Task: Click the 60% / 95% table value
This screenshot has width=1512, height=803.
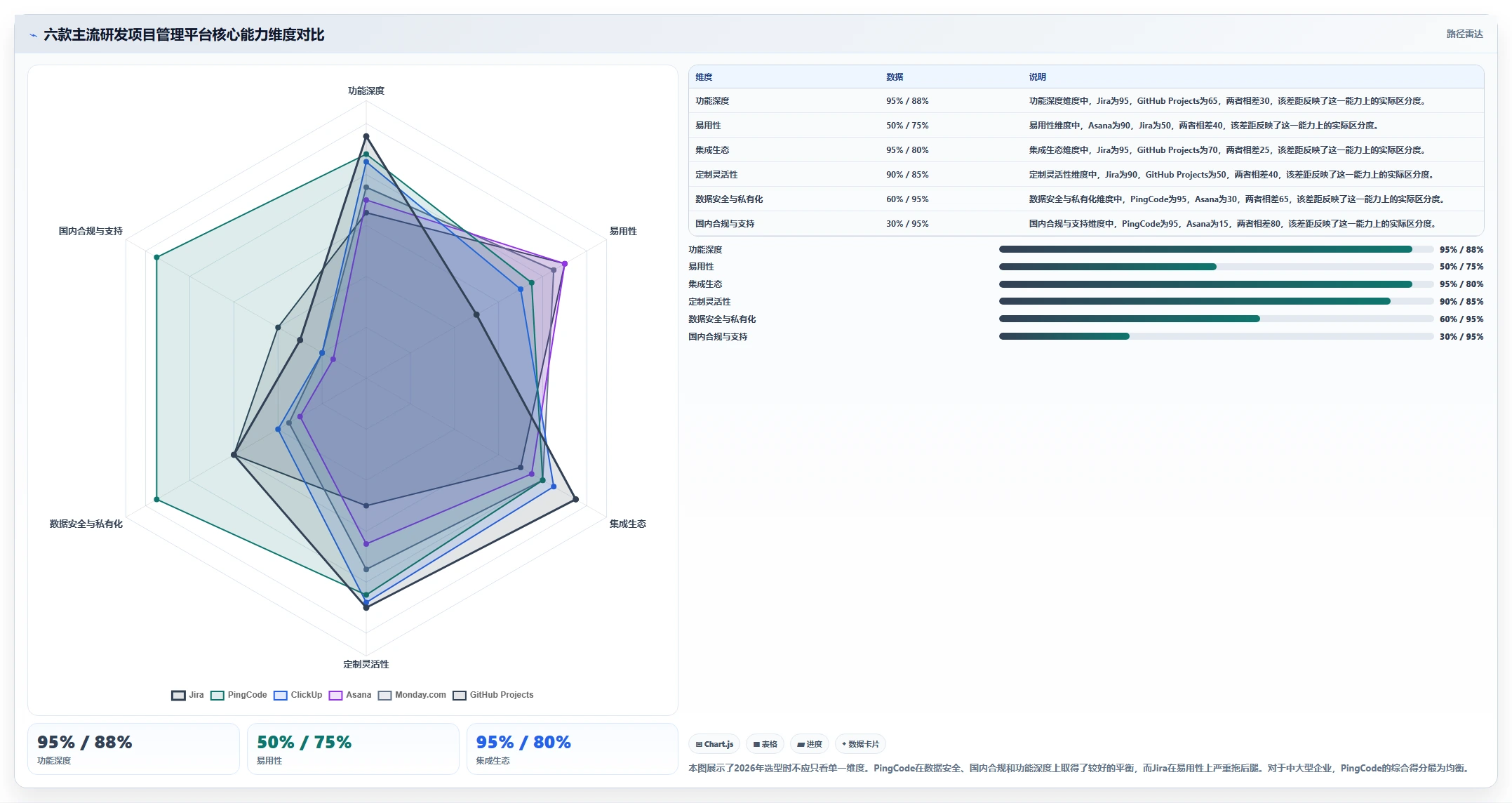Action: click(907, 199)
